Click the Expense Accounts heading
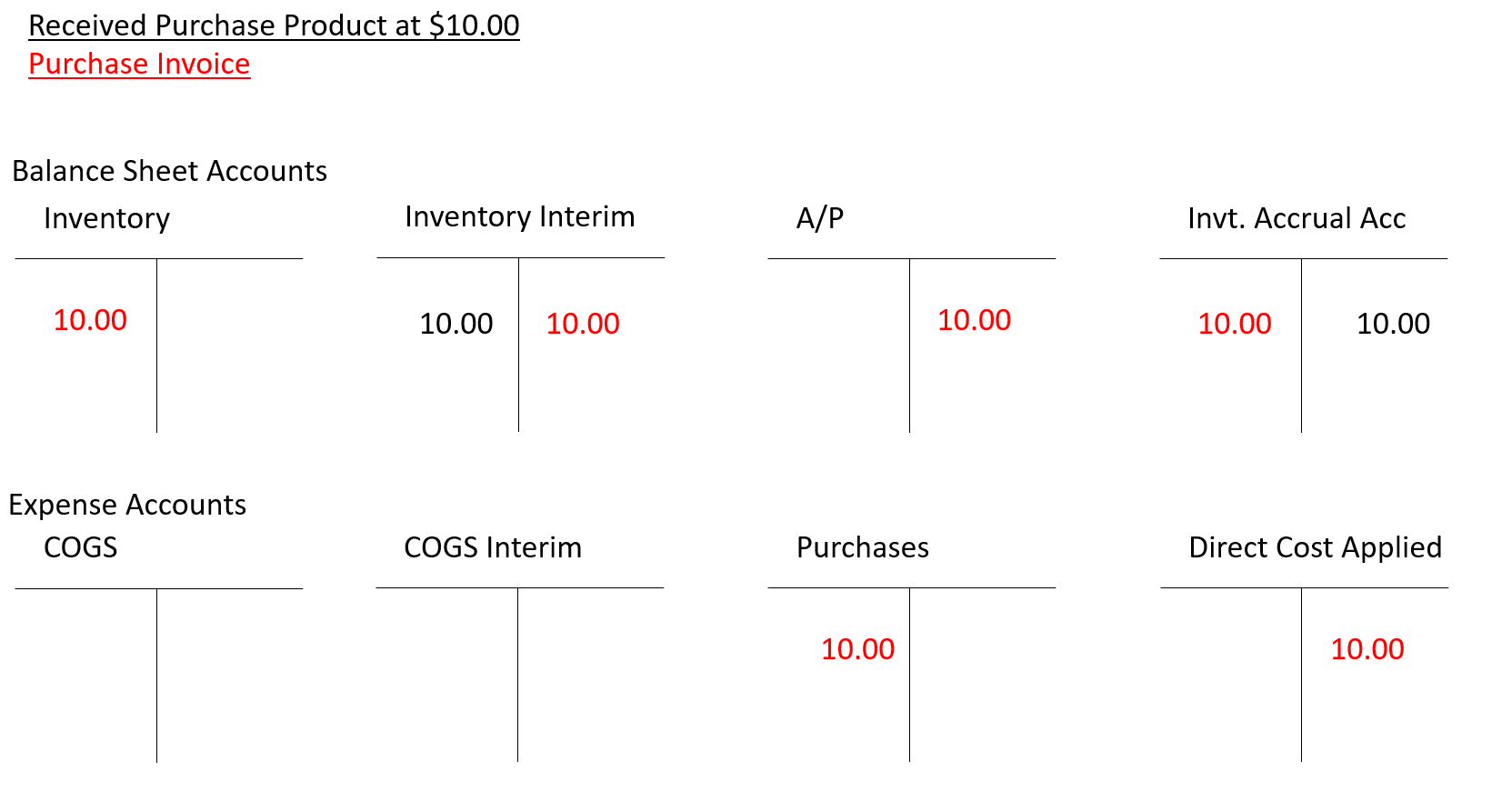 click(x=127, y=505)
